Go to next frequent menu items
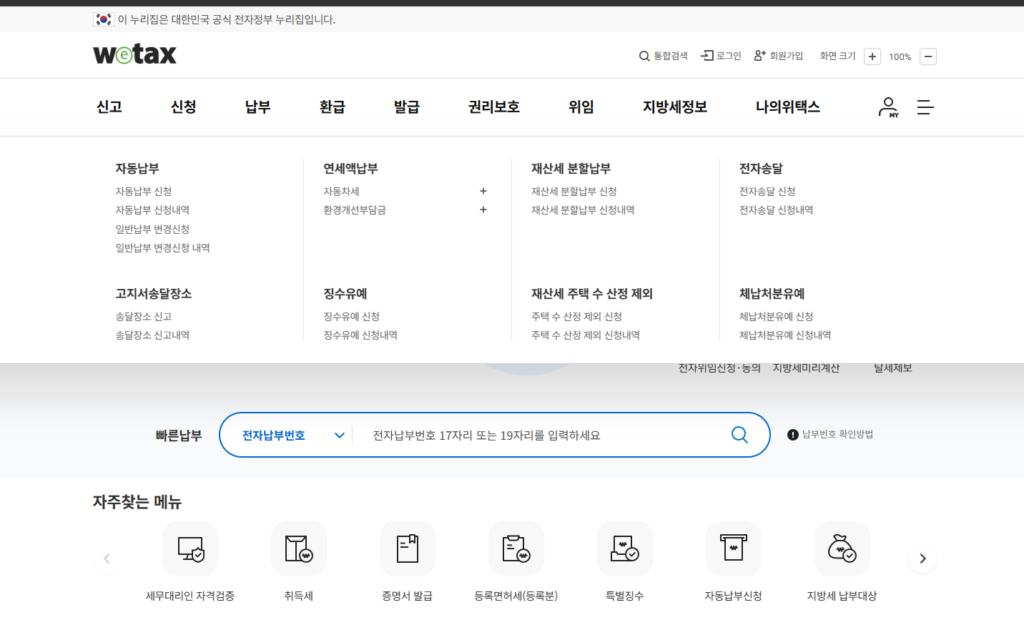 click(922, 559)
